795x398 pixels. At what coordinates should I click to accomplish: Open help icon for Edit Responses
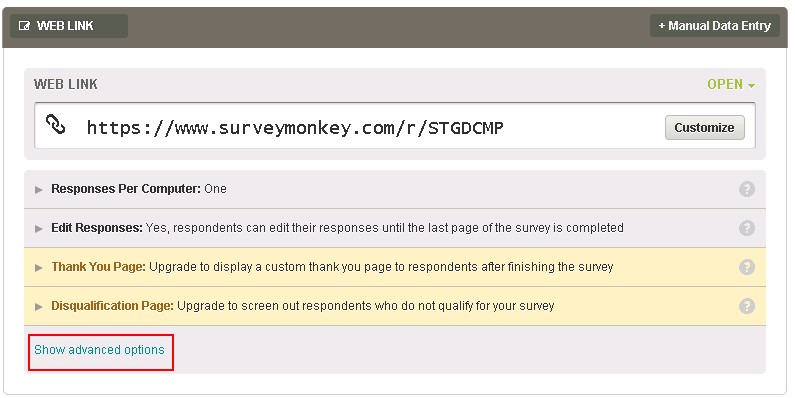click(746, 228)
